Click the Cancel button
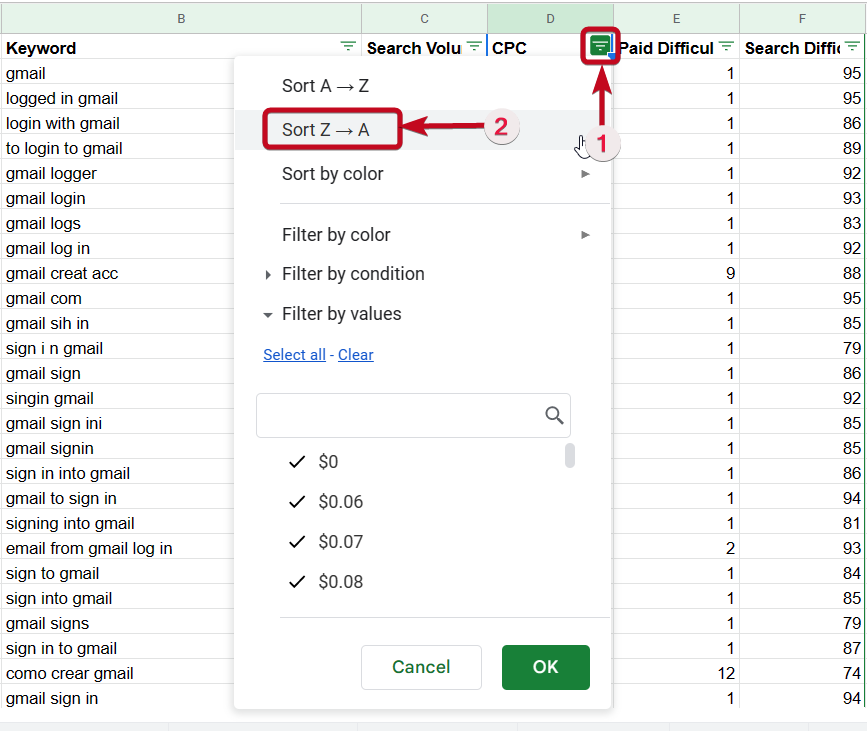 point(421,667)
